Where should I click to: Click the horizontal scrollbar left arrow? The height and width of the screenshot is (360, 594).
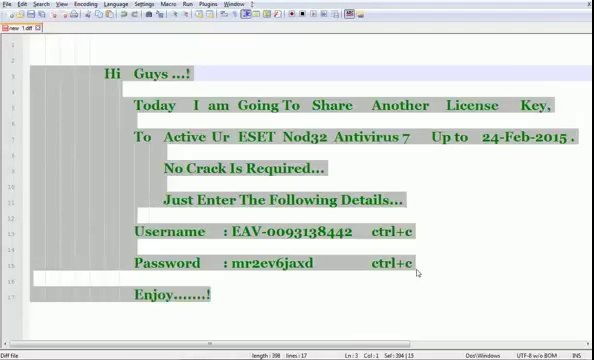(5, 344)
